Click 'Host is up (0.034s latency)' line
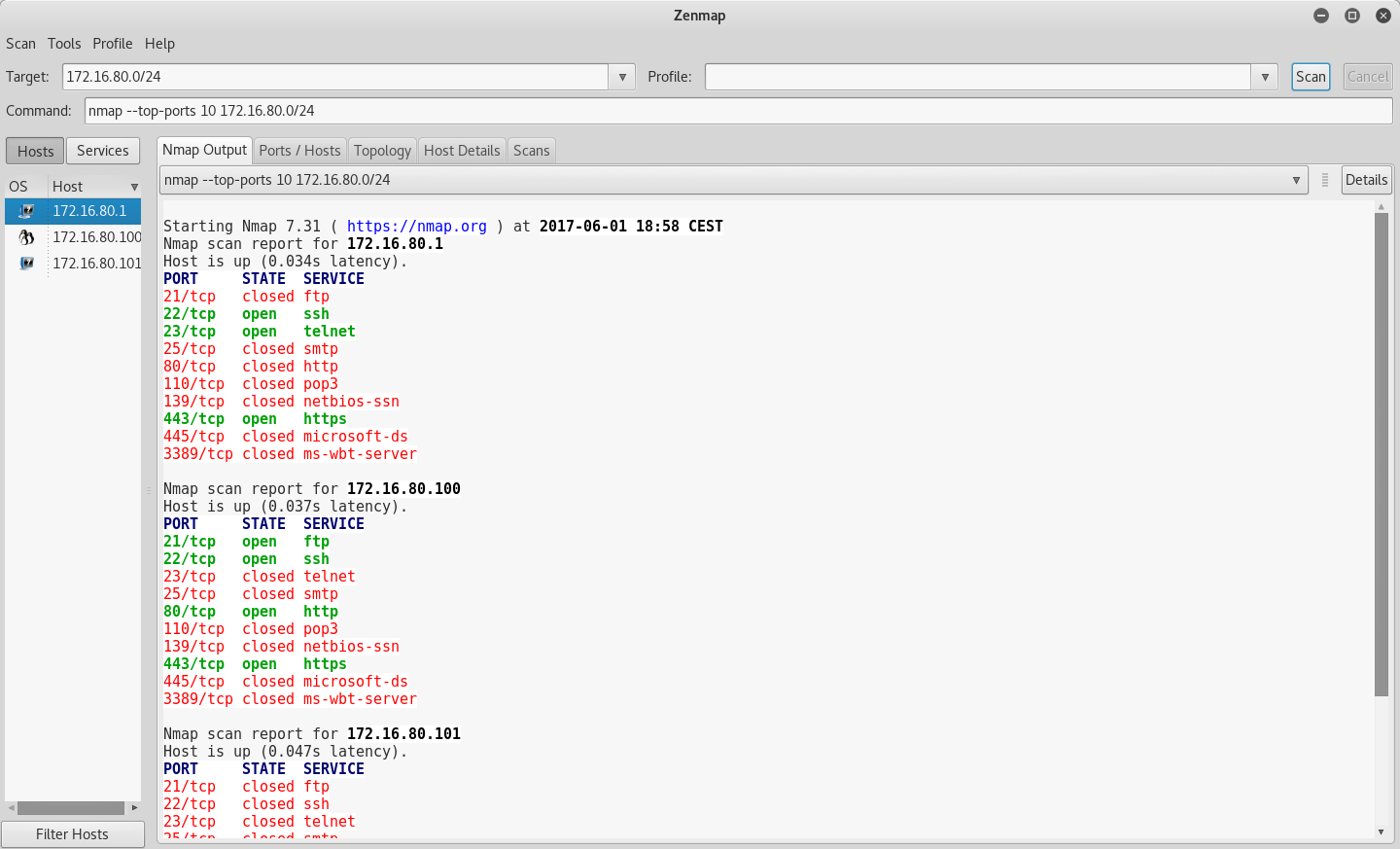 click(285, 262)
